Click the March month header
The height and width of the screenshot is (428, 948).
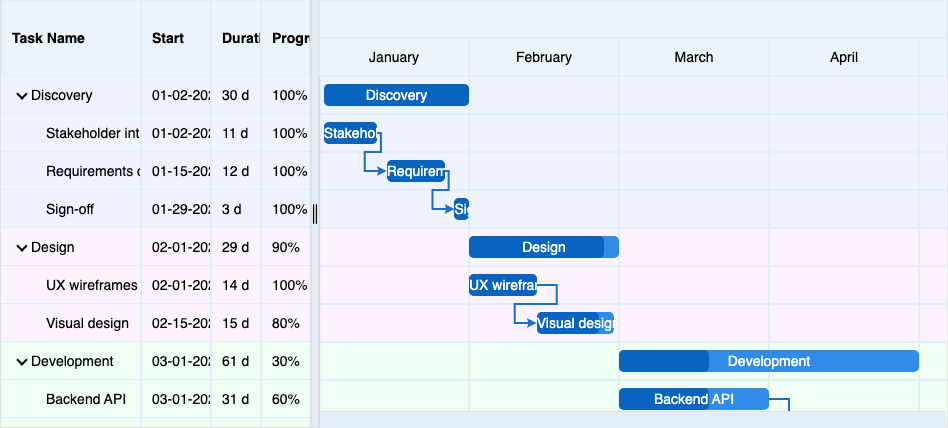(x=693, y=58)
